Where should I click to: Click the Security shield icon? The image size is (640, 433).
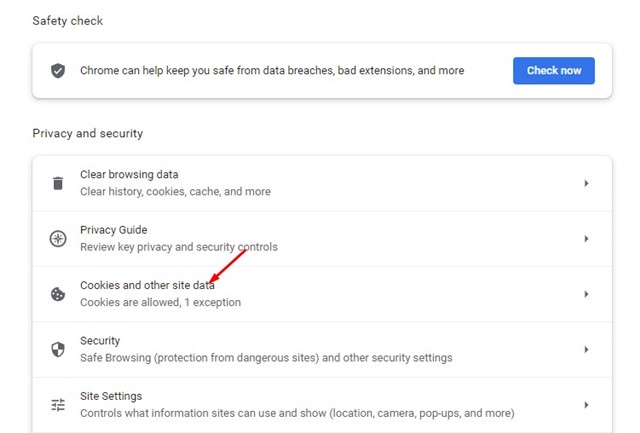tap(58, 349)
